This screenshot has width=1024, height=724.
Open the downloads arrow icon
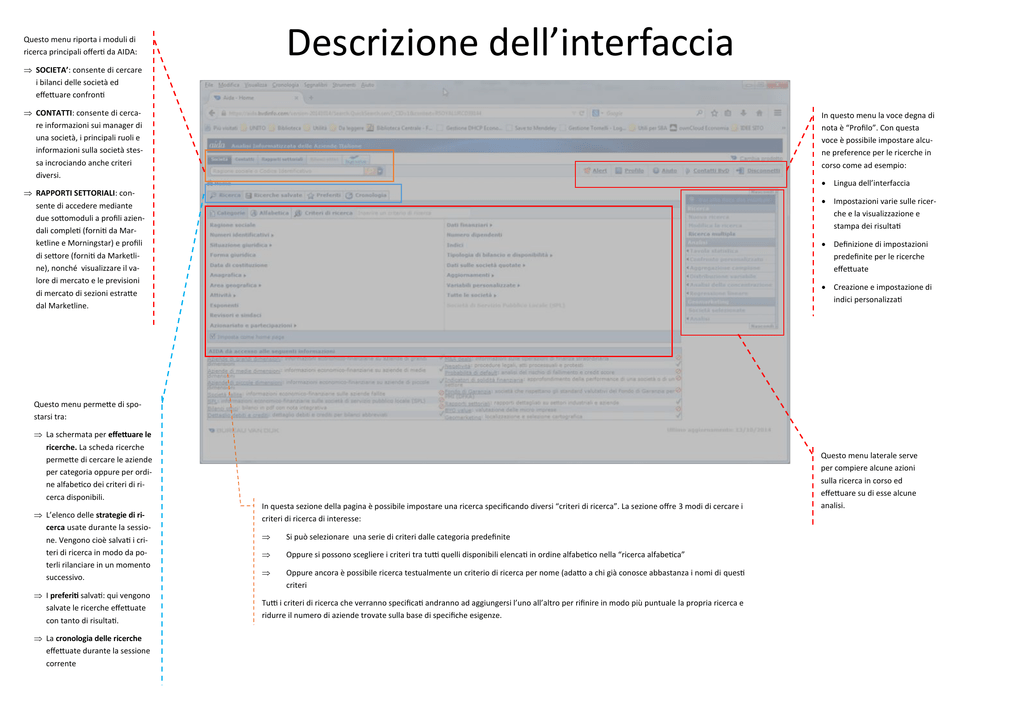tap(743, 113)
